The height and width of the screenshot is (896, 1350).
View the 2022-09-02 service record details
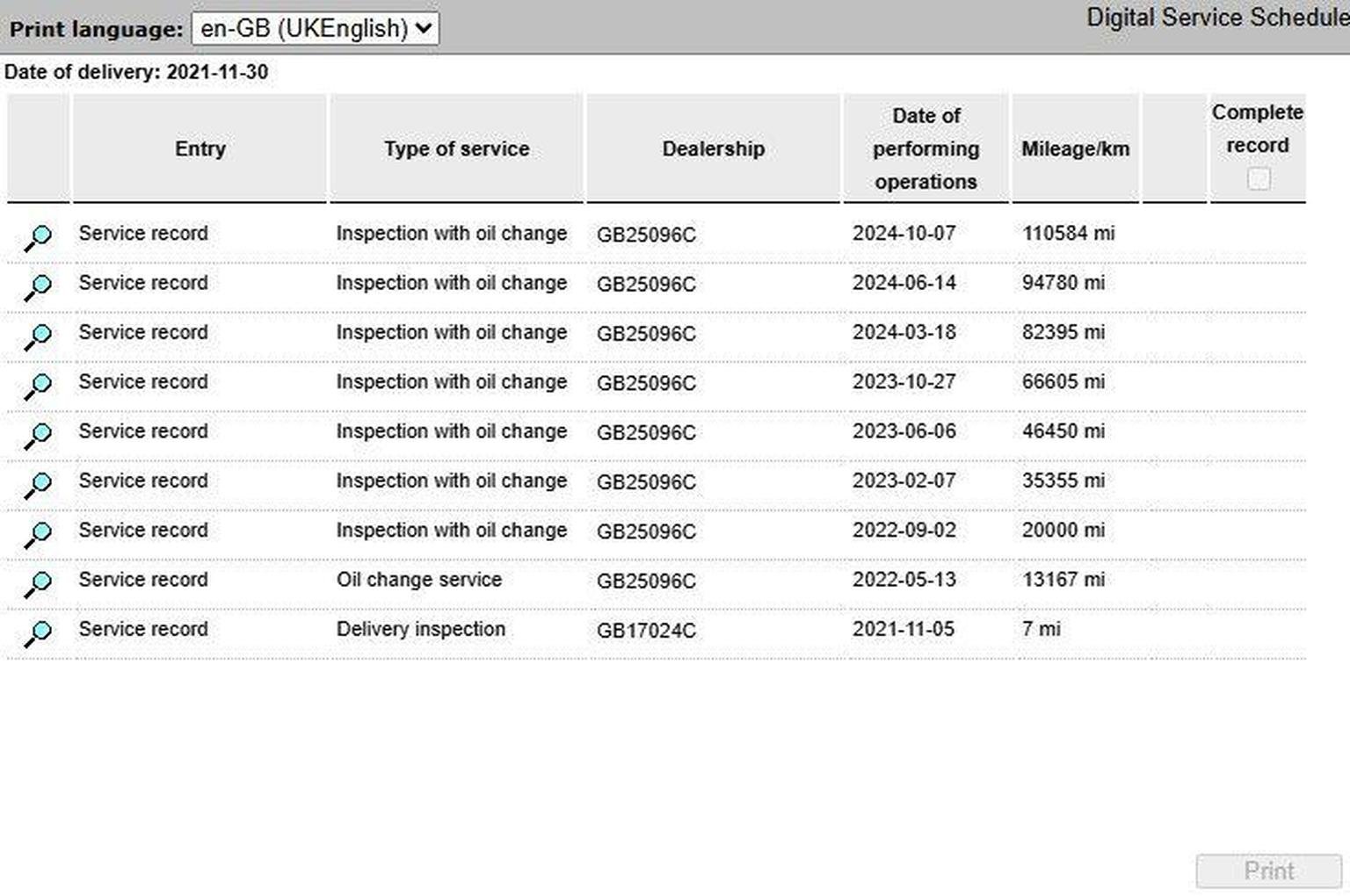click(x=38, y=534)
